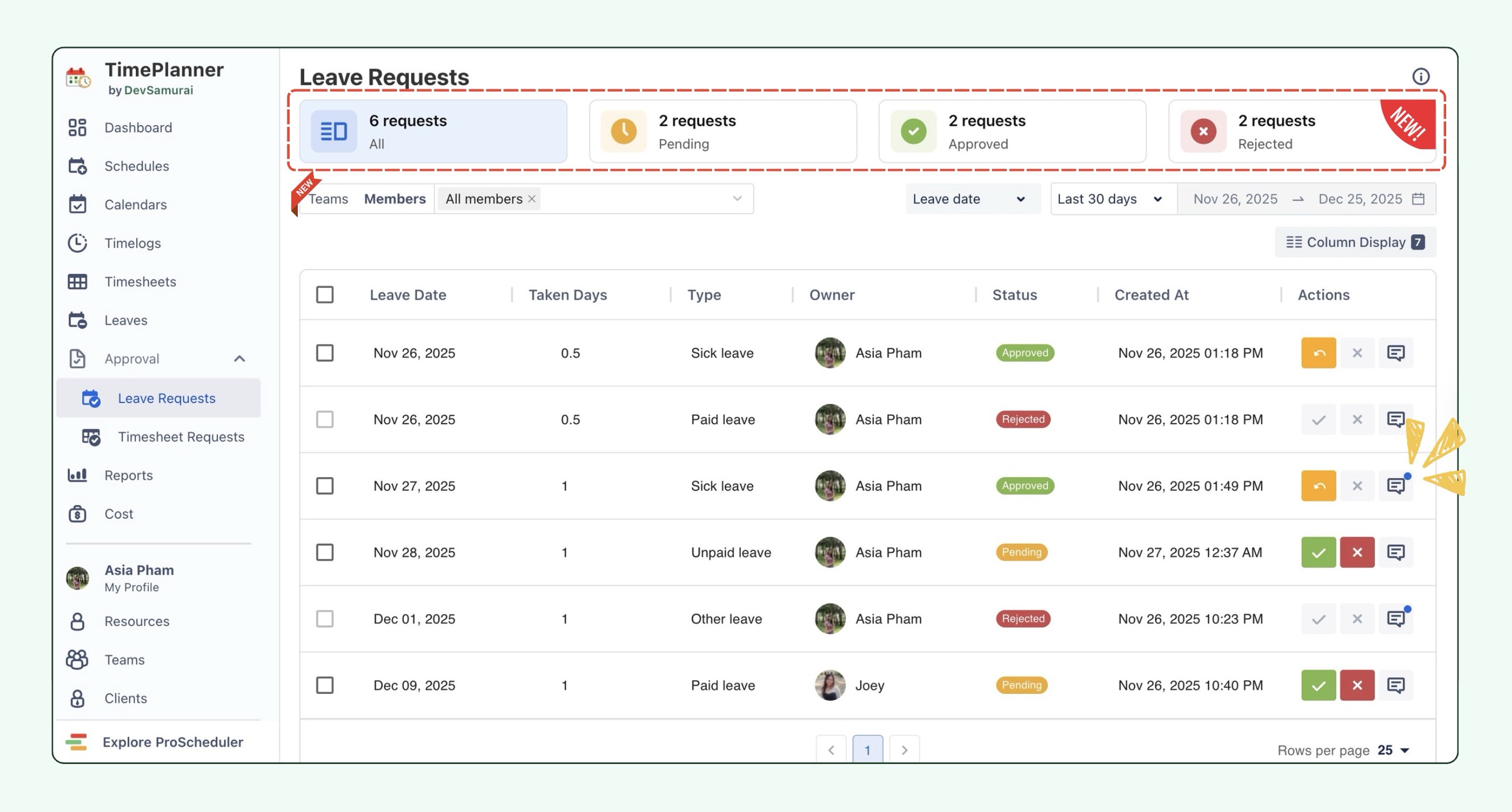Image resolution: width=1512 pixels, height=812 pixels.
Task: Click the Cost money bag icon
Action: pos(77,514)
